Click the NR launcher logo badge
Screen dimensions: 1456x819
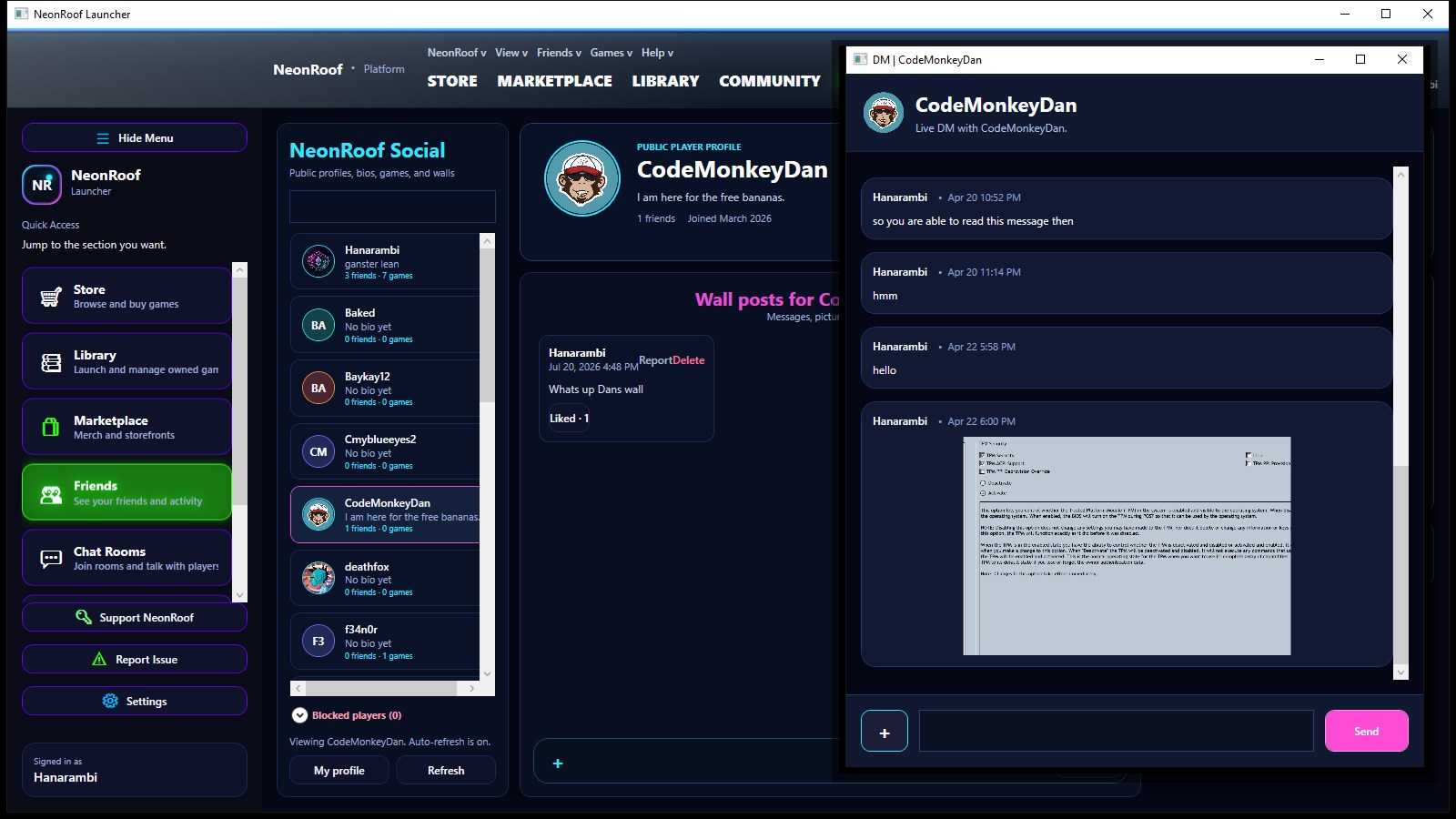click(42, 184)
